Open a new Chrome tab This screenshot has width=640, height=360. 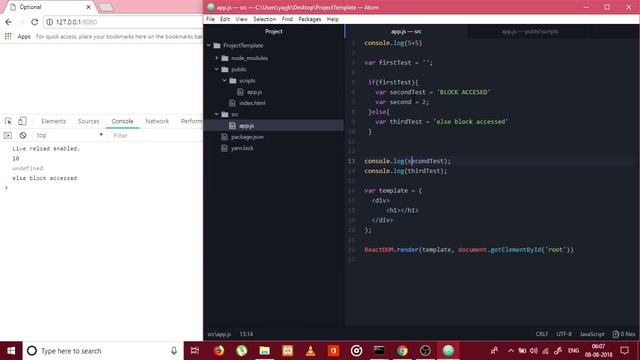click(106, 7)
